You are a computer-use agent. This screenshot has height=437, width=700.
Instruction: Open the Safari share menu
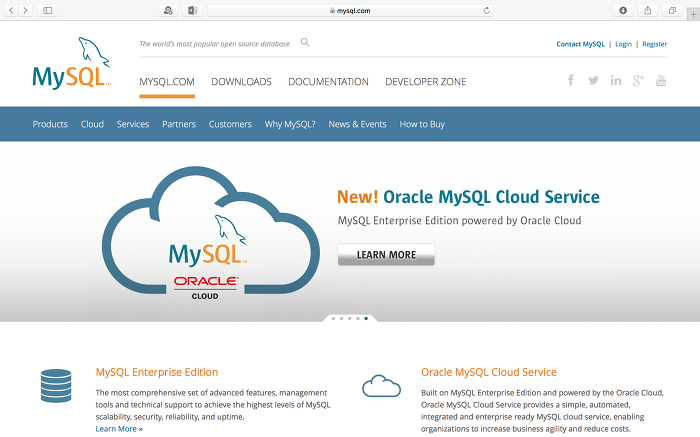pyautogui.click(x=647, y=10)
